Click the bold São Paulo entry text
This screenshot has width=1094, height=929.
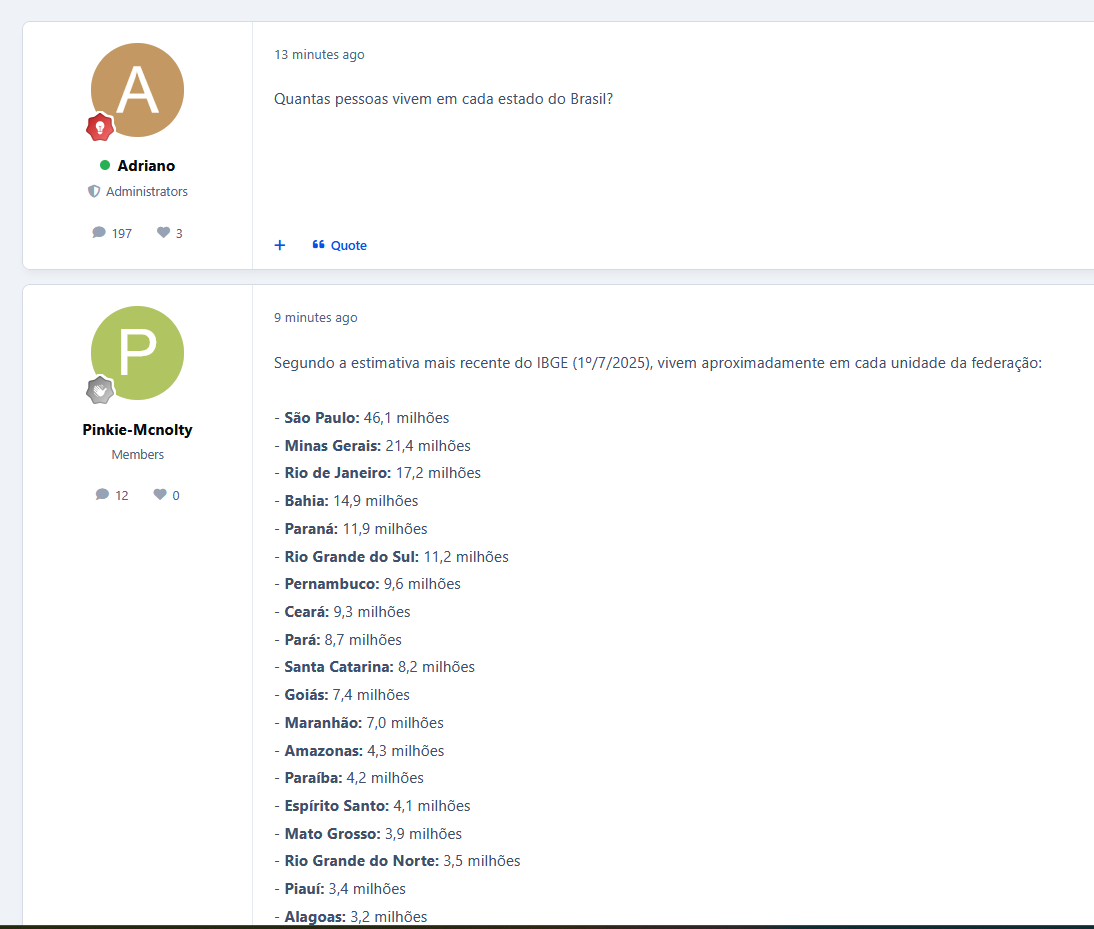(321, 418)
